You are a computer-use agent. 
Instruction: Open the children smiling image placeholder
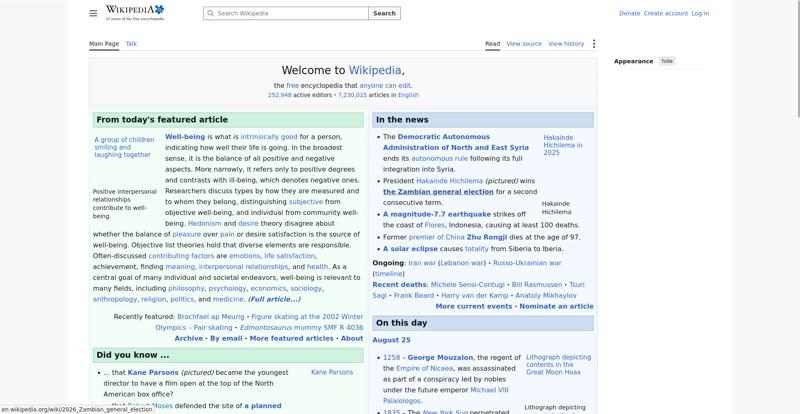124,147
